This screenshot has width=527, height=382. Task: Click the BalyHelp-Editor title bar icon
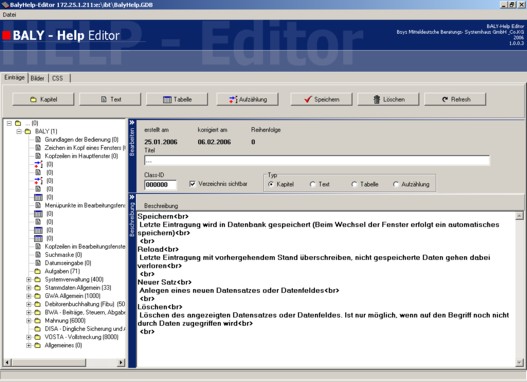coord(5,4)
